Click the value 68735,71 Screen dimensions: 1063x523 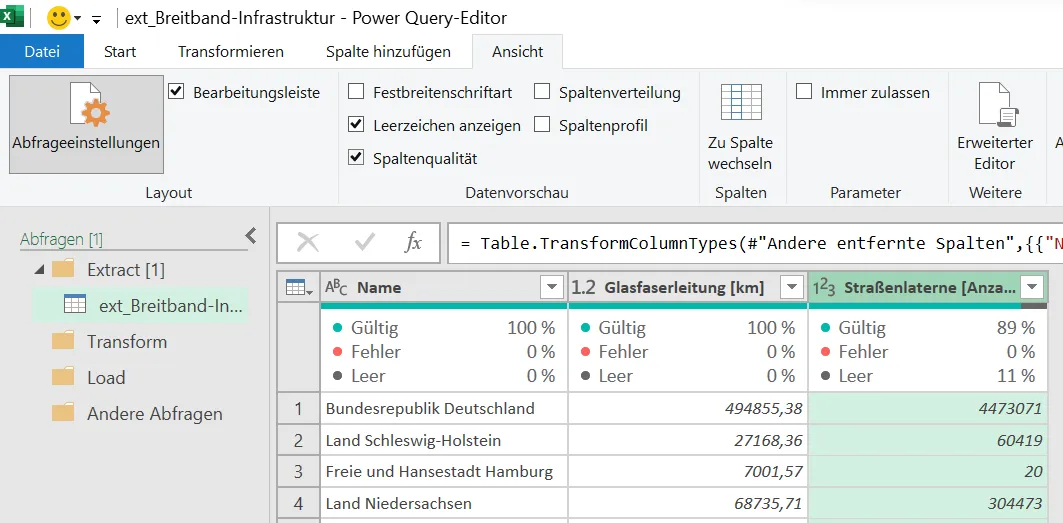point(768,504)
